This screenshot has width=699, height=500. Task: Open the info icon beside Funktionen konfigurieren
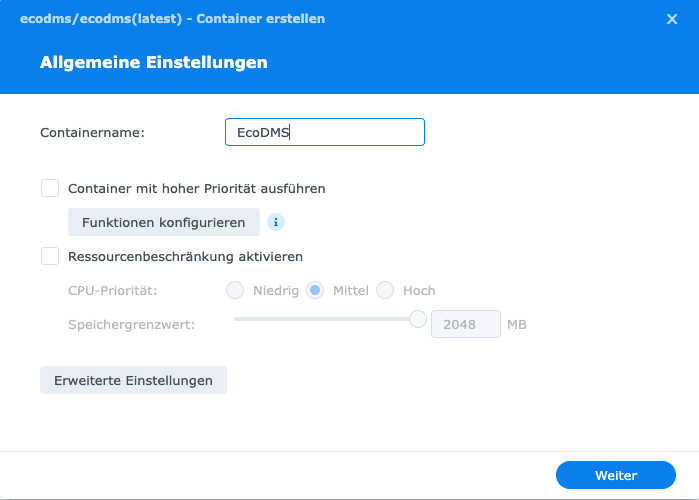point(275,222)
